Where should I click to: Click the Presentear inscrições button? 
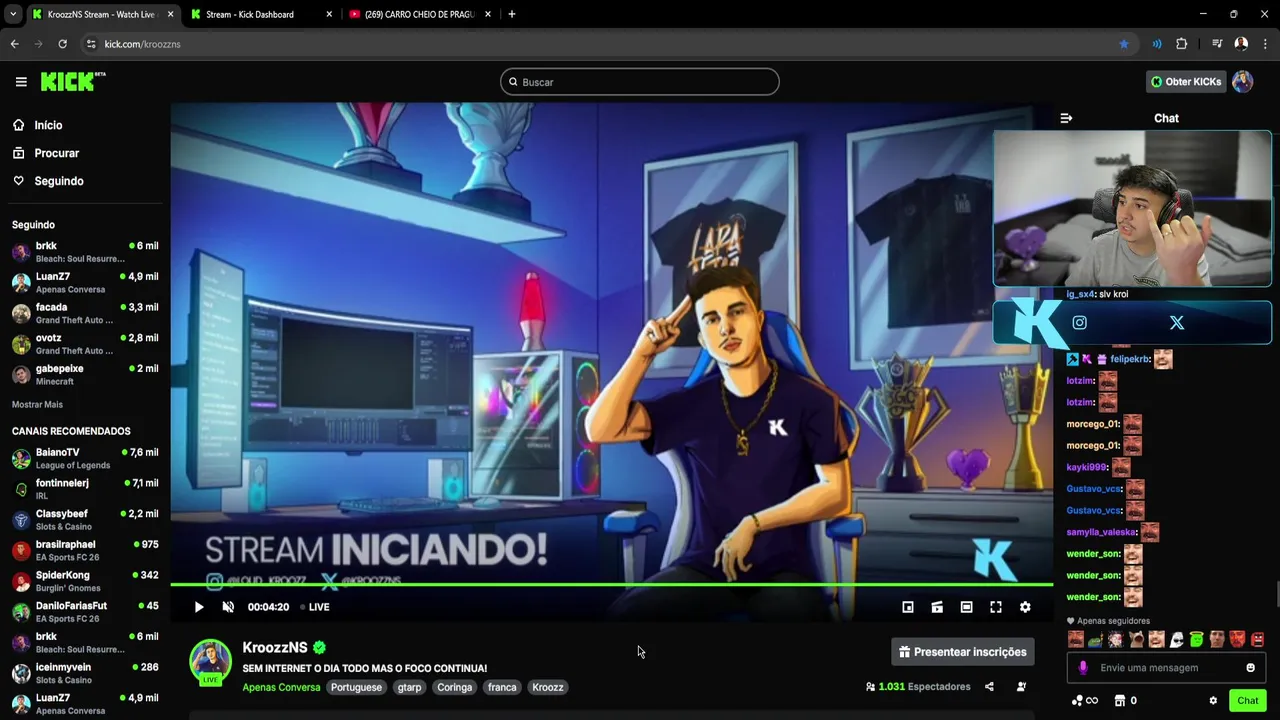tap(963, 652)
